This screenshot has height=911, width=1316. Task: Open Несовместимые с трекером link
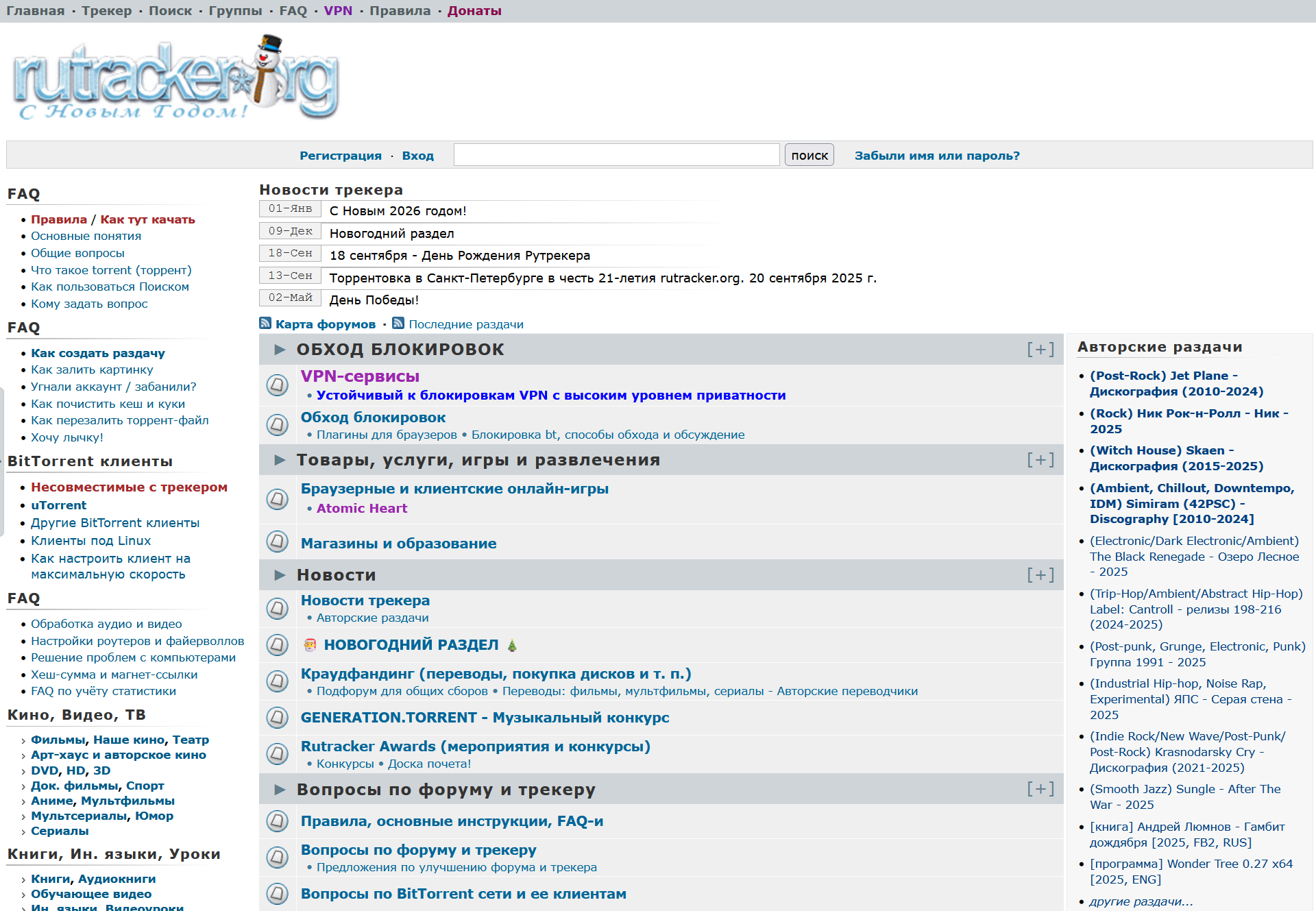pyautogui.click(x=129, y=487)
